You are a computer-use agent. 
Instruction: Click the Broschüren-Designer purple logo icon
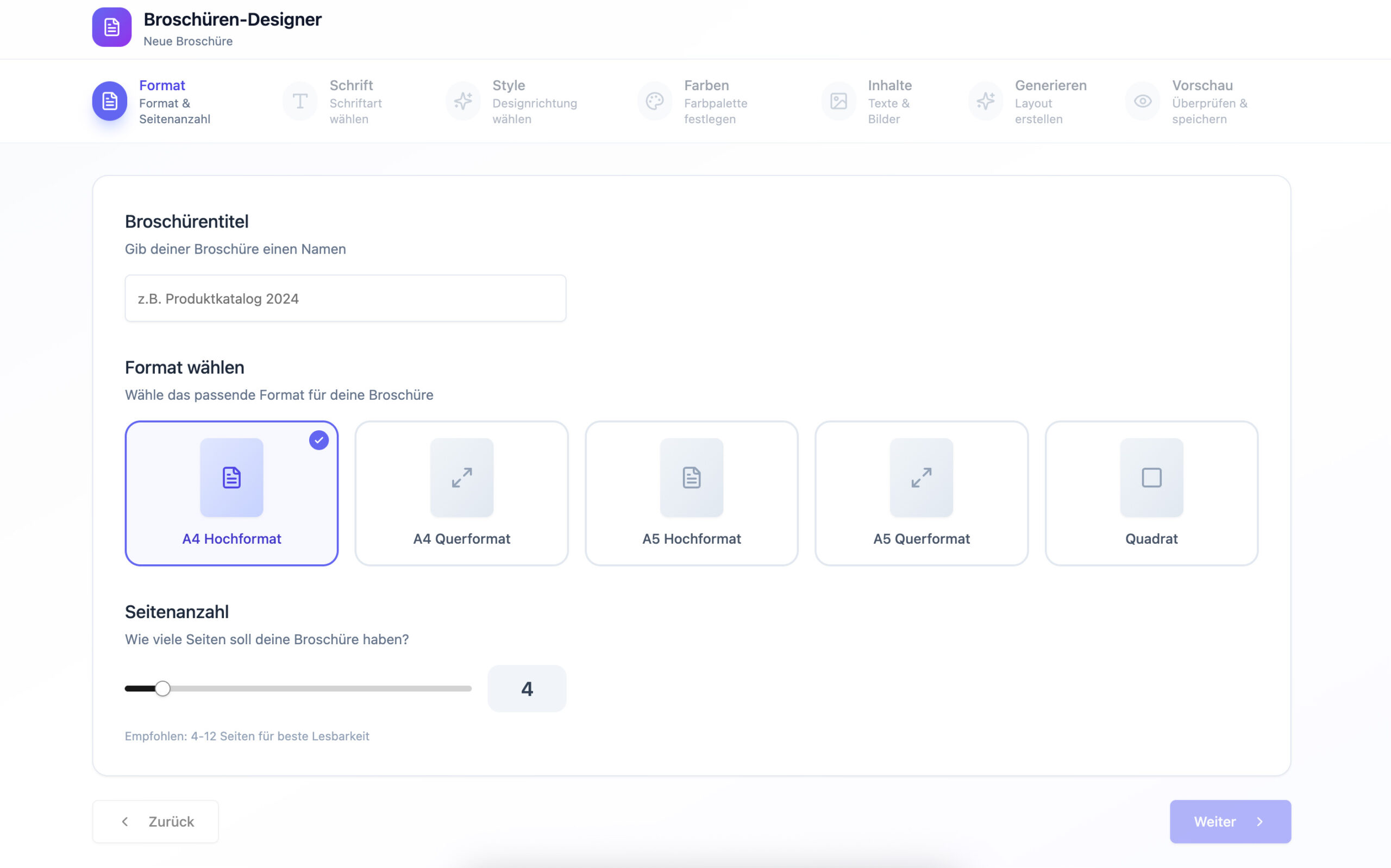tap(111, 27)
